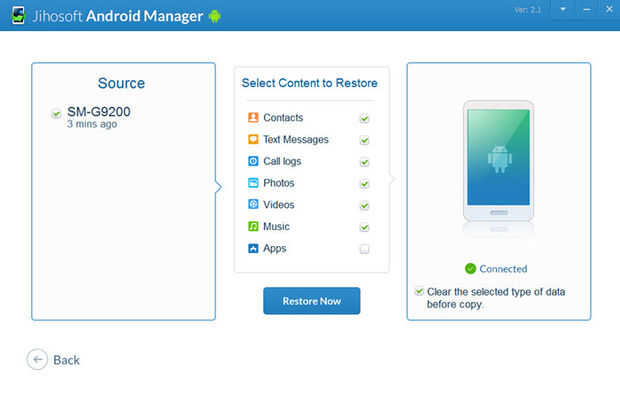Screen dimensions: 620x401
Task: Toggle the SM-G9200 backup checkbox
Action: (56, 114)
